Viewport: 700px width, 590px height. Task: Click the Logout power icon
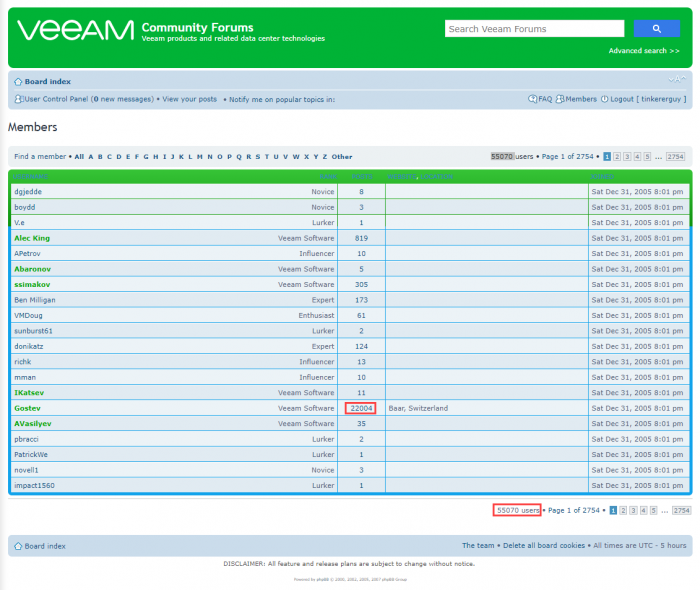tap(604, 99)
